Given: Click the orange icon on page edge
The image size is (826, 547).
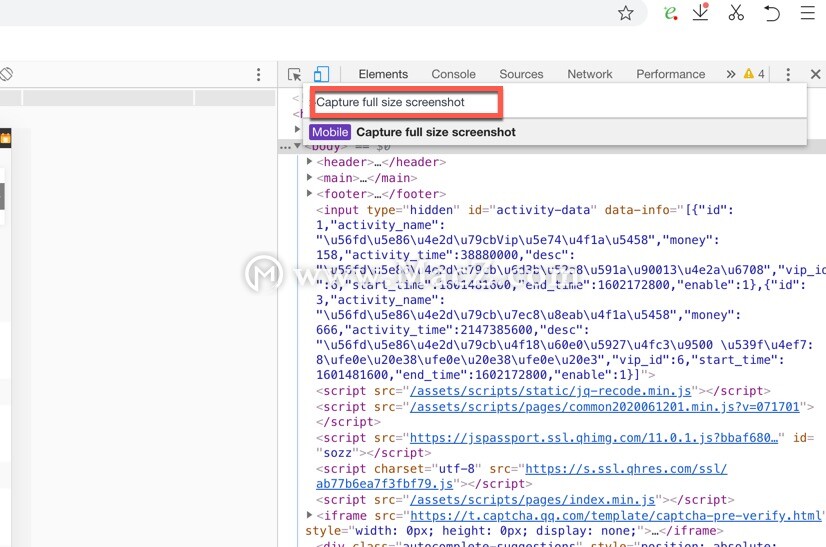Looking at the screenshot, I should coord(5,139).
